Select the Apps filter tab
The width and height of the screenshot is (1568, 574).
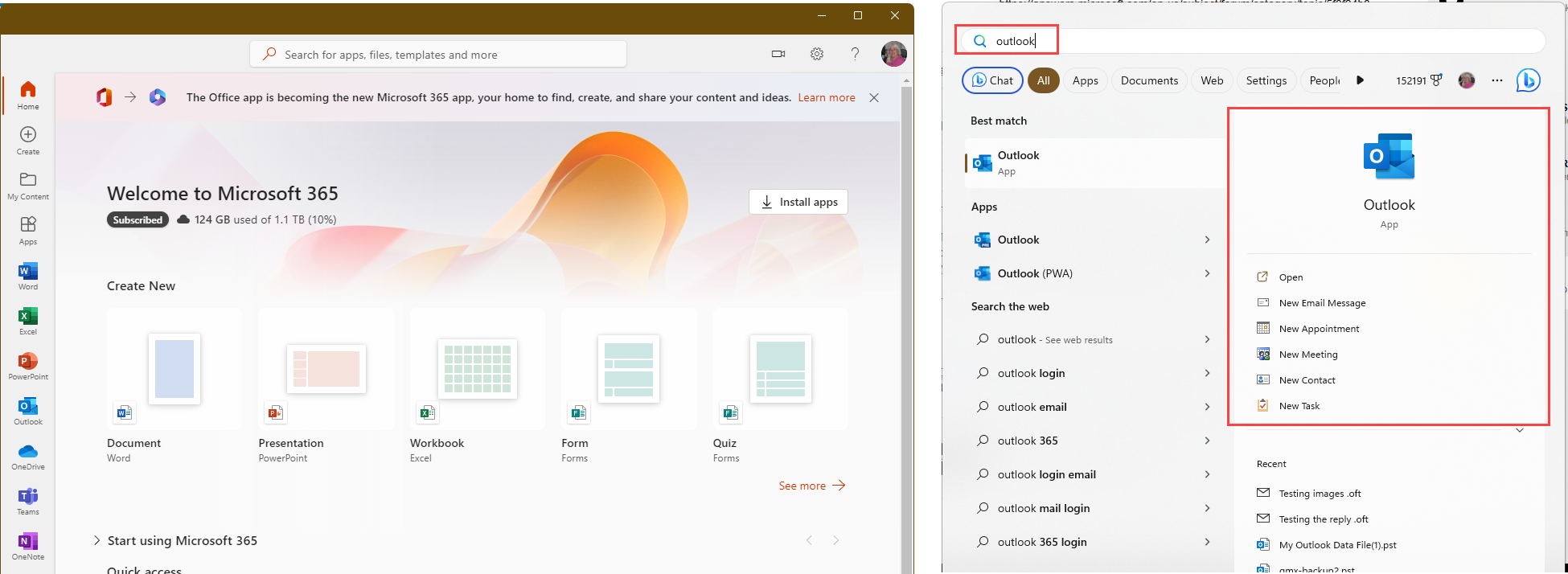1085,80
